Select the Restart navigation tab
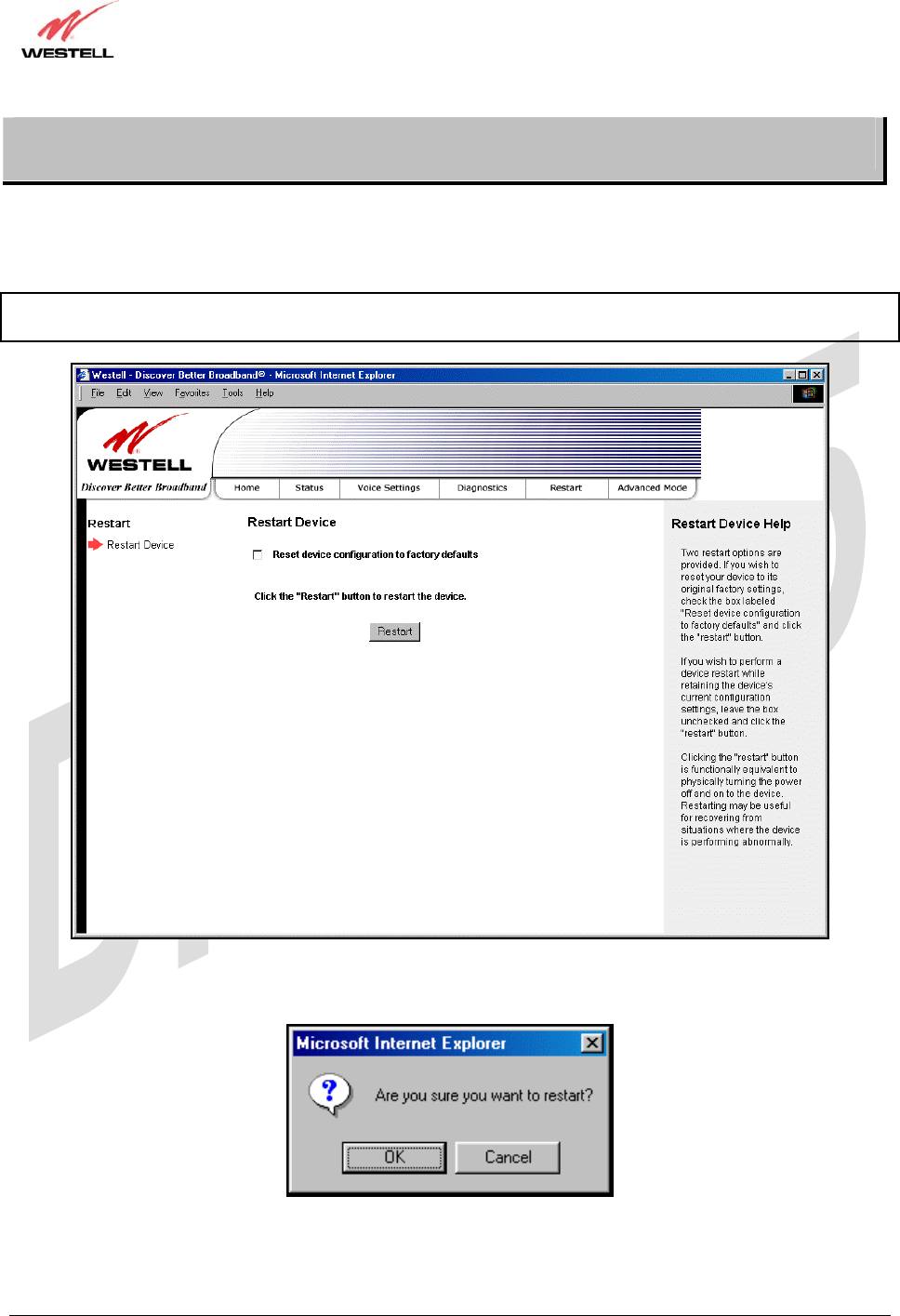Image resolution: width=900 pixels, height=1316 pixels. pyautogui.click(x=565, y=488)
